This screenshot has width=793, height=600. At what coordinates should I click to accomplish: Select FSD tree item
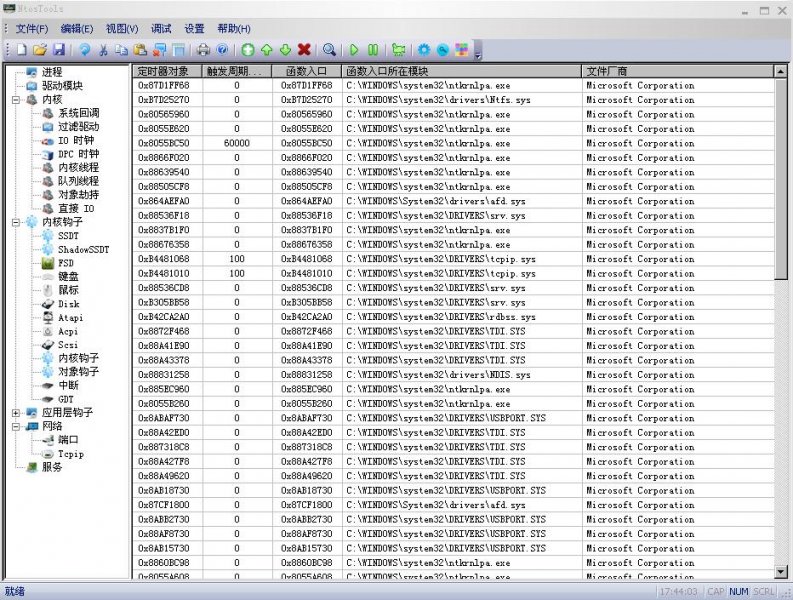(x=66, y=263)
